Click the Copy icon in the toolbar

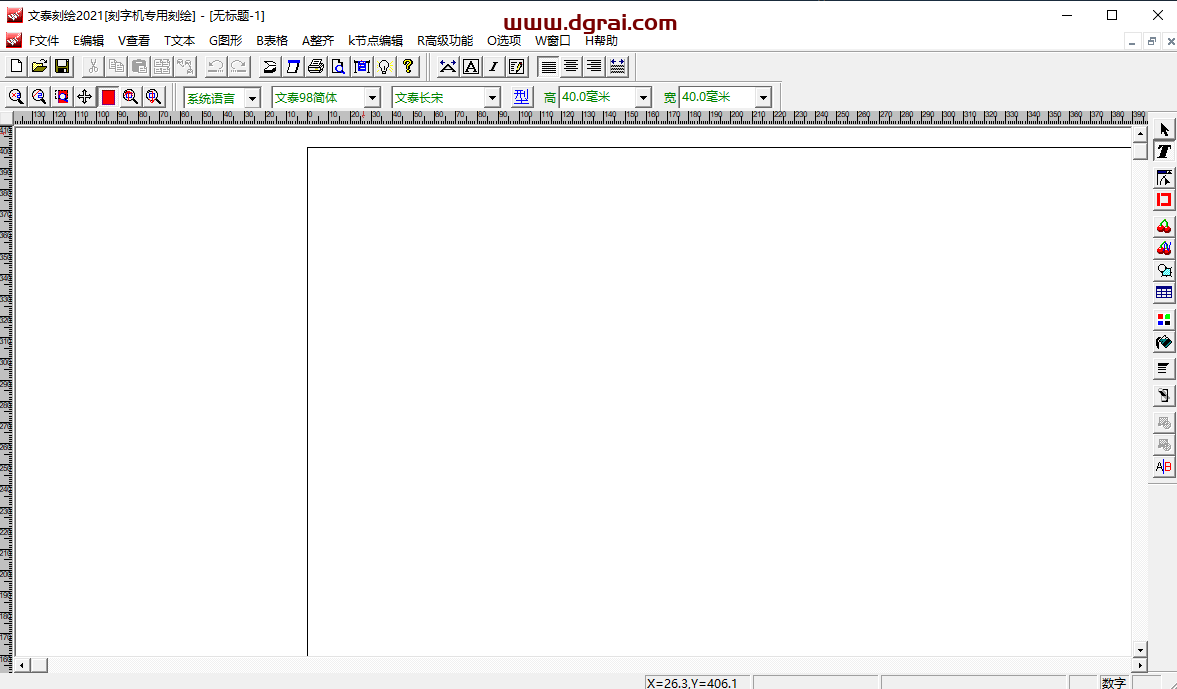116,67
